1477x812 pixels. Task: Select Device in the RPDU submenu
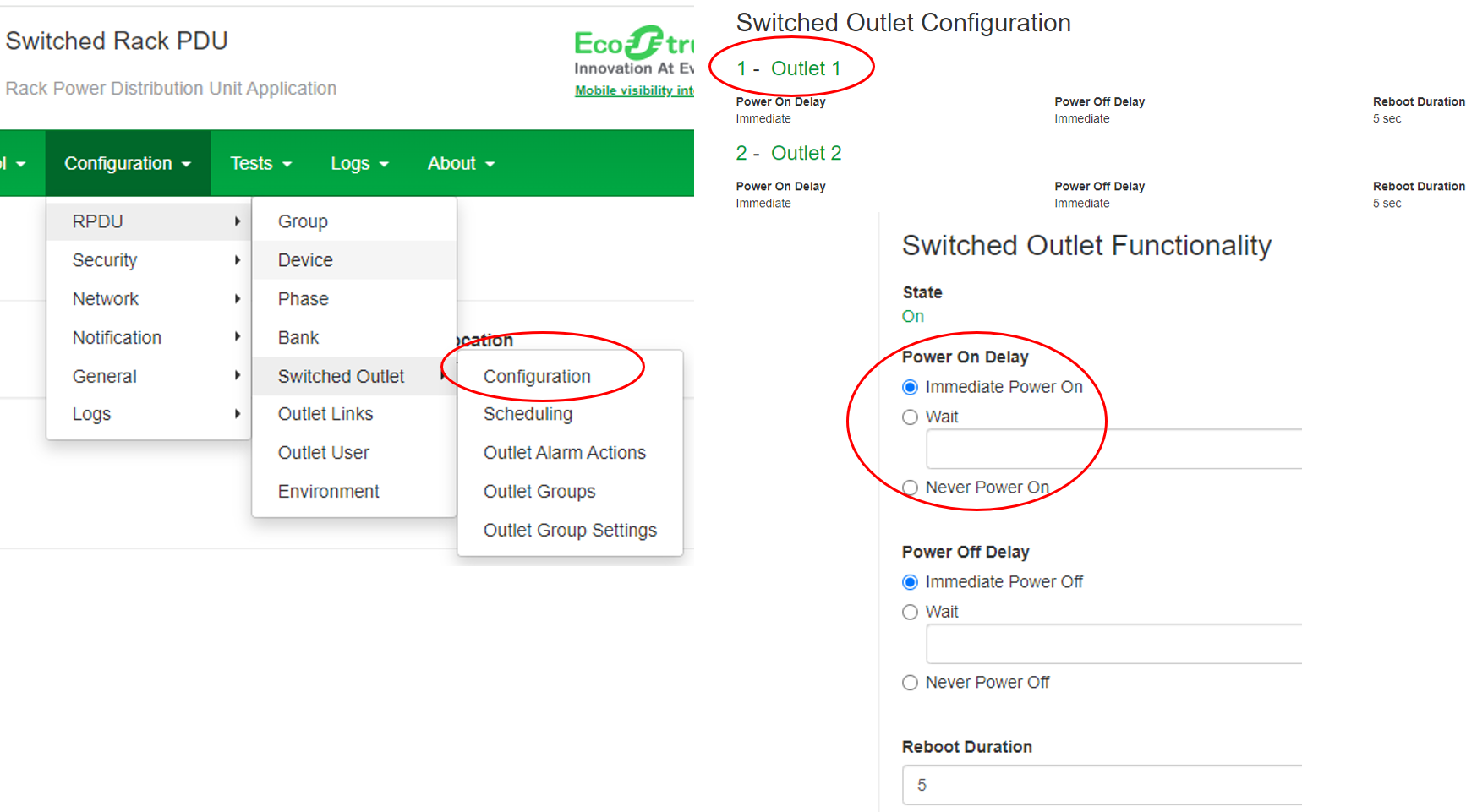click(354, 260)
